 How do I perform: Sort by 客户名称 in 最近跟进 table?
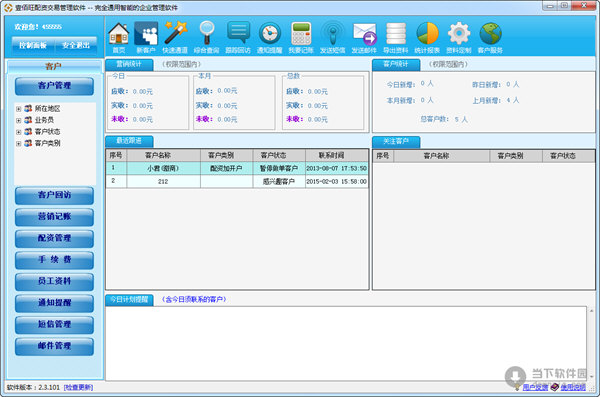[163, 155]
